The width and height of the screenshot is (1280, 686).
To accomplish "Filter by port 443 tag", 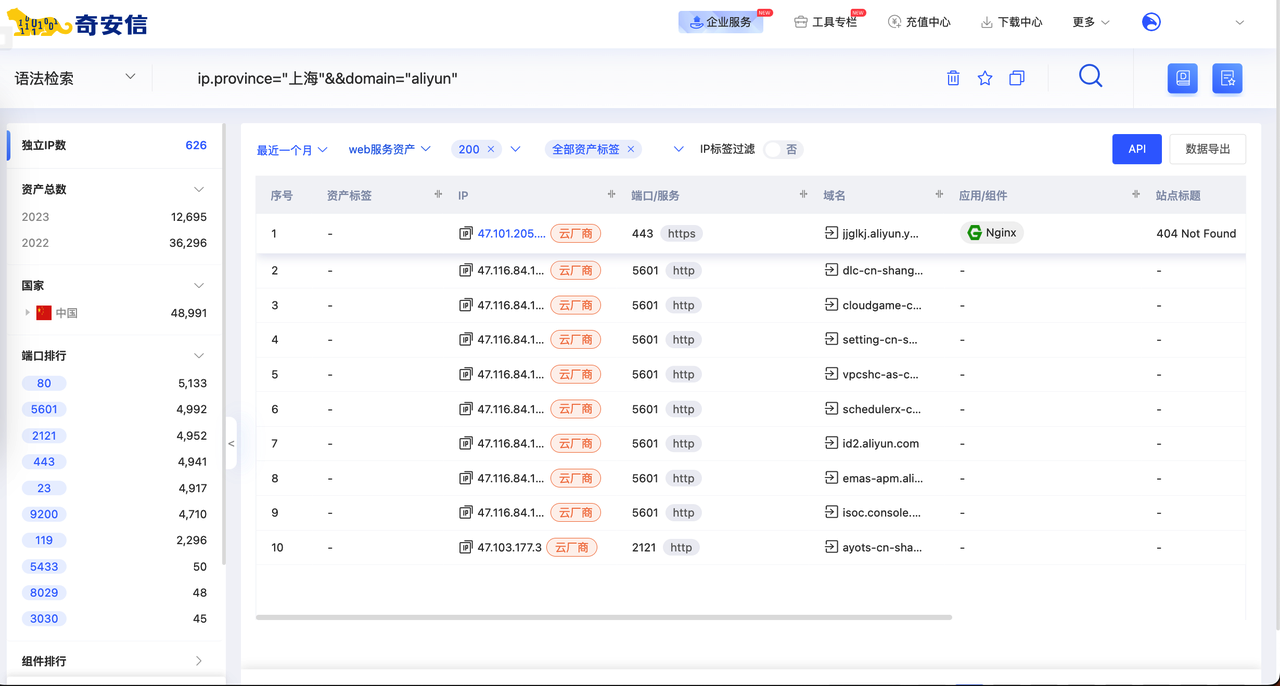I will (x=44, y=462).
